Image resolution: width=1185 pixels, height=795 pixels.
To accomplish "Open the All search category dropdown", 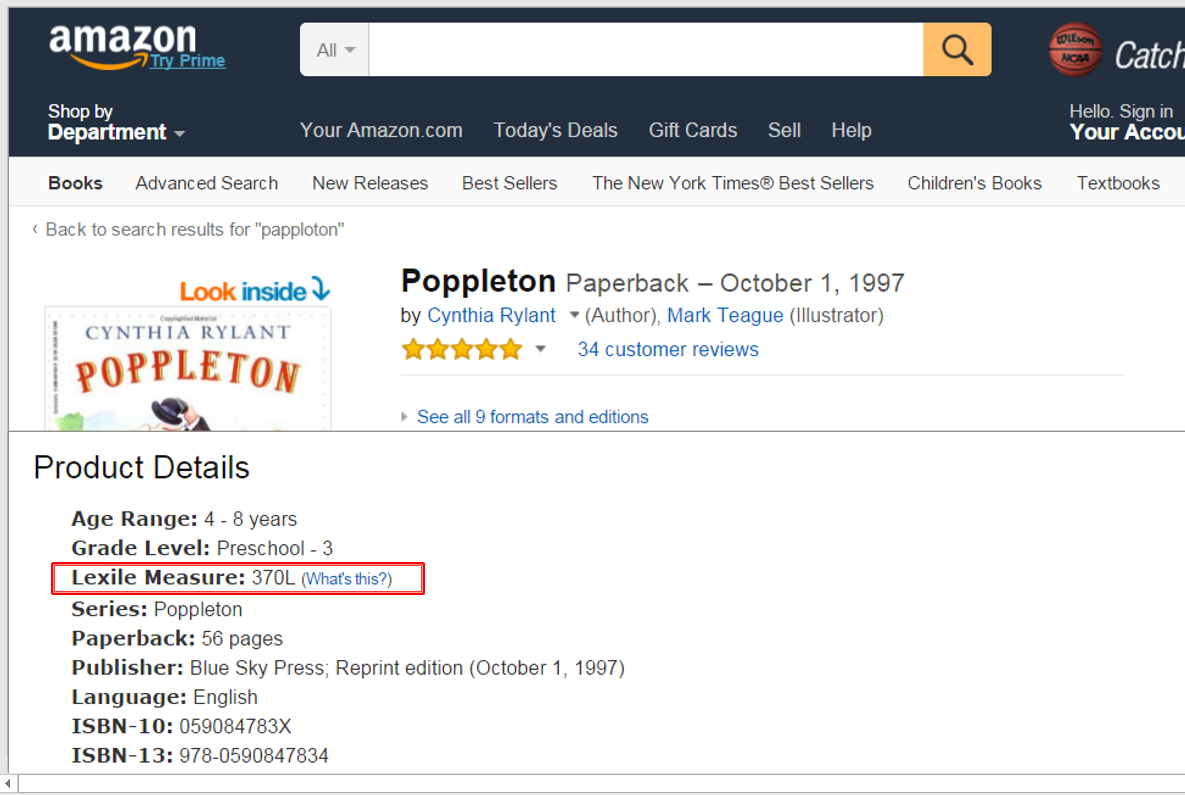I will coord(335,50).
